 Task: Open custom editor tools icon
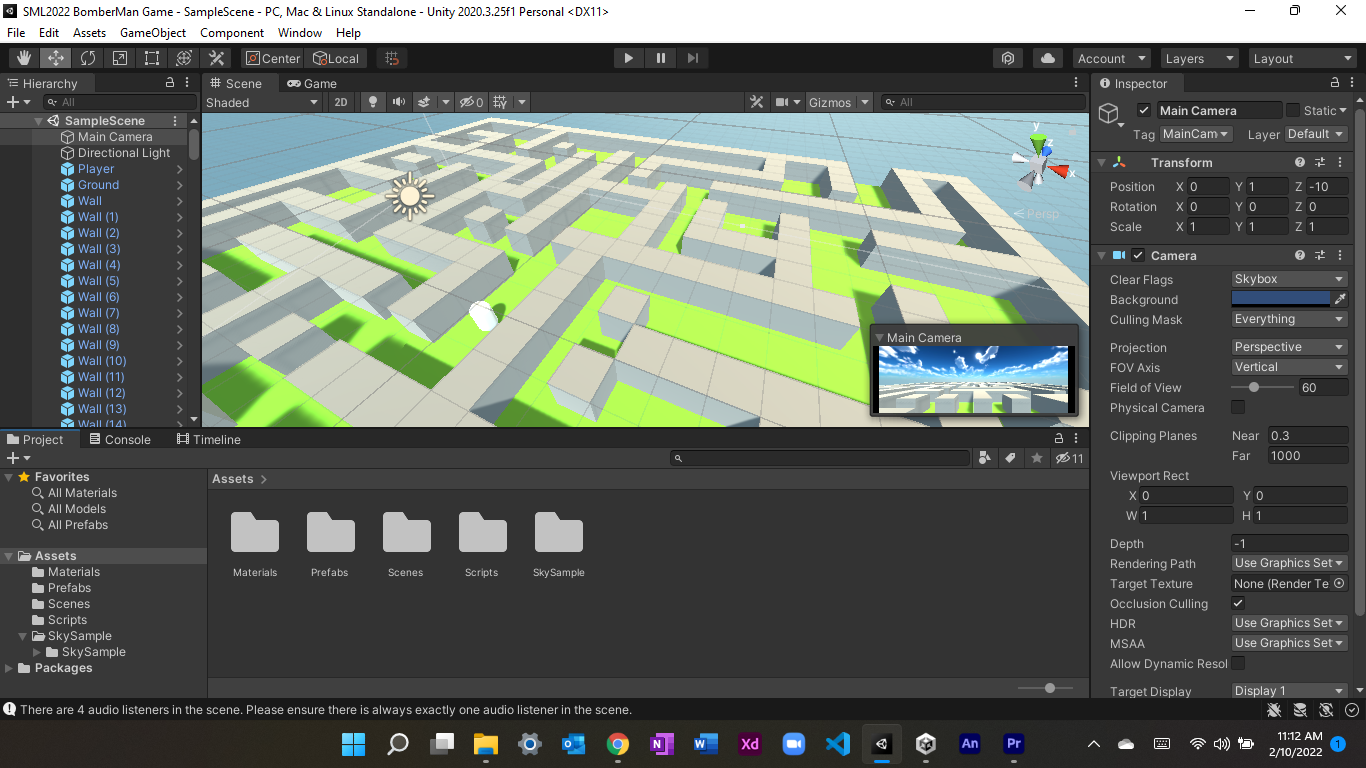[x=216, y=58]
